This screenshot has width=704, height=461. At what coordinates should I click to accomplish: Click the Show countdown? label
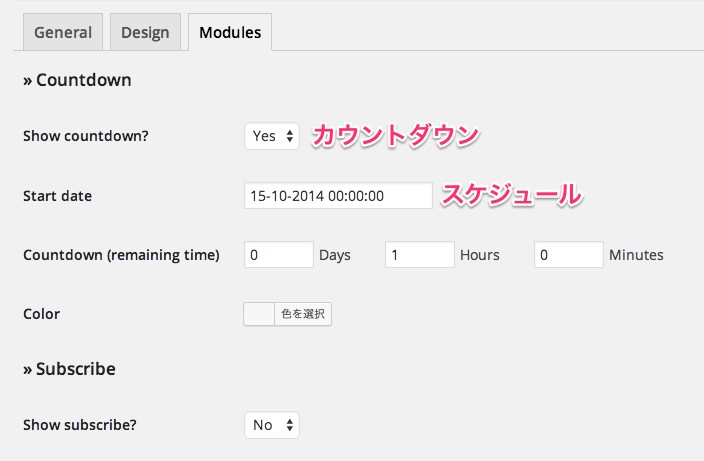click(x=86, y=136)
